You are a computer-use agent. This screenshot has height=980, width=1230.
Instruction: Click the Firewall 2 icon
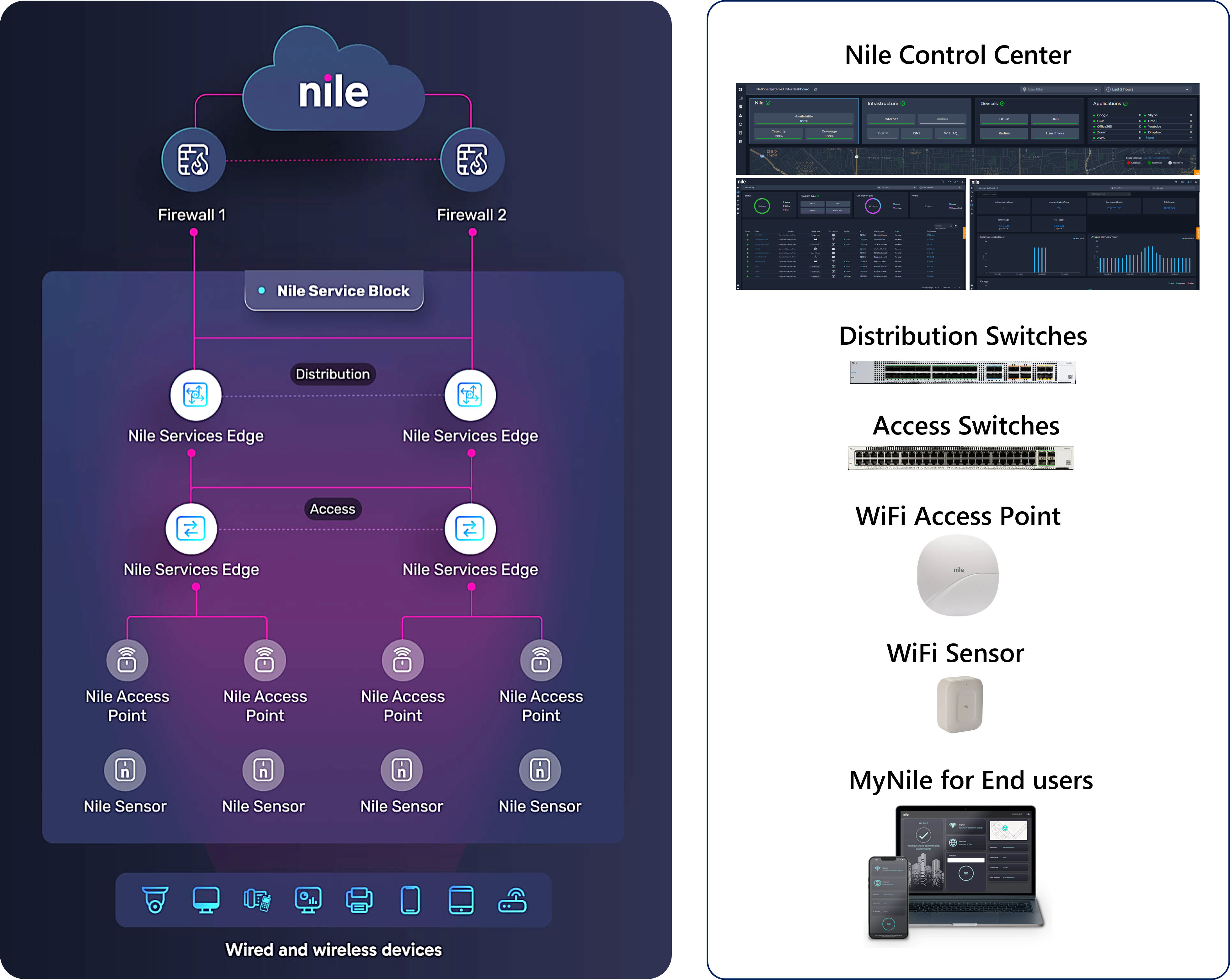point(472,160)
